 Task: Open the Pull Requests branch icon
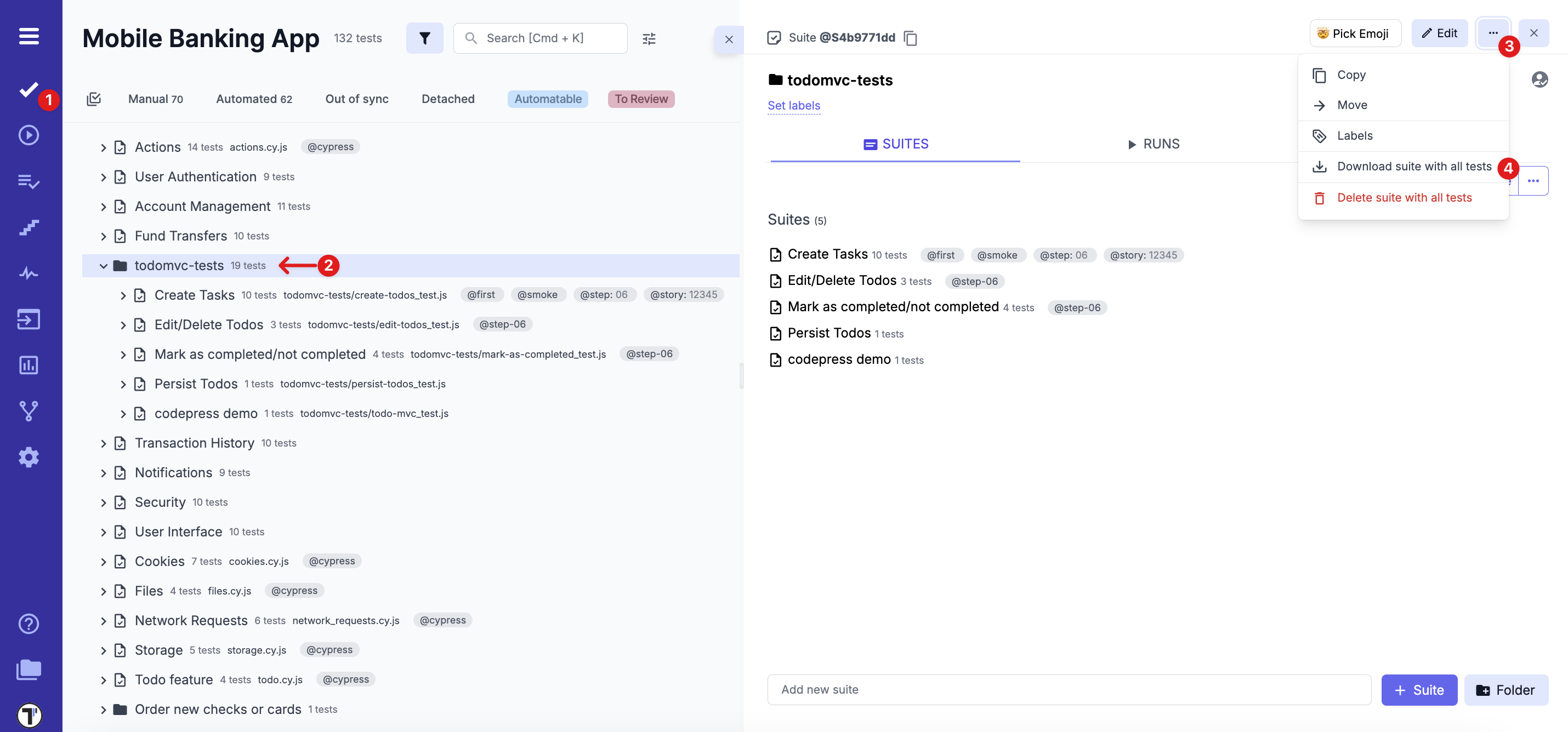[x=28, y=411]
